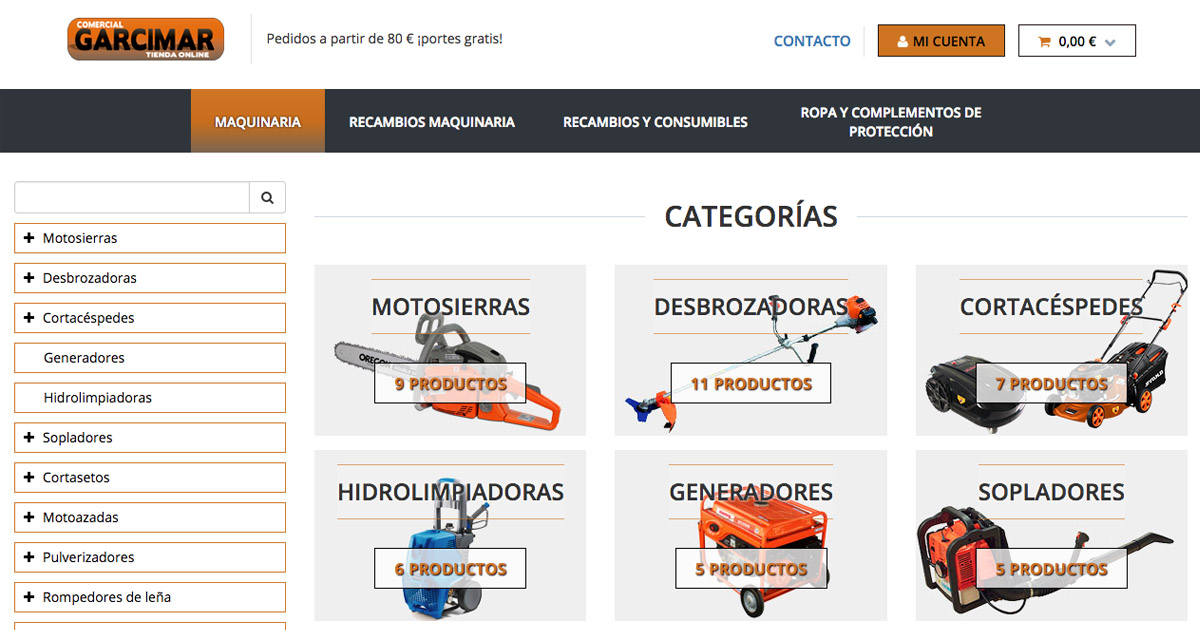Open the CONTACTO link
Screen dimensions: 1200x630
tap(811, 41)
